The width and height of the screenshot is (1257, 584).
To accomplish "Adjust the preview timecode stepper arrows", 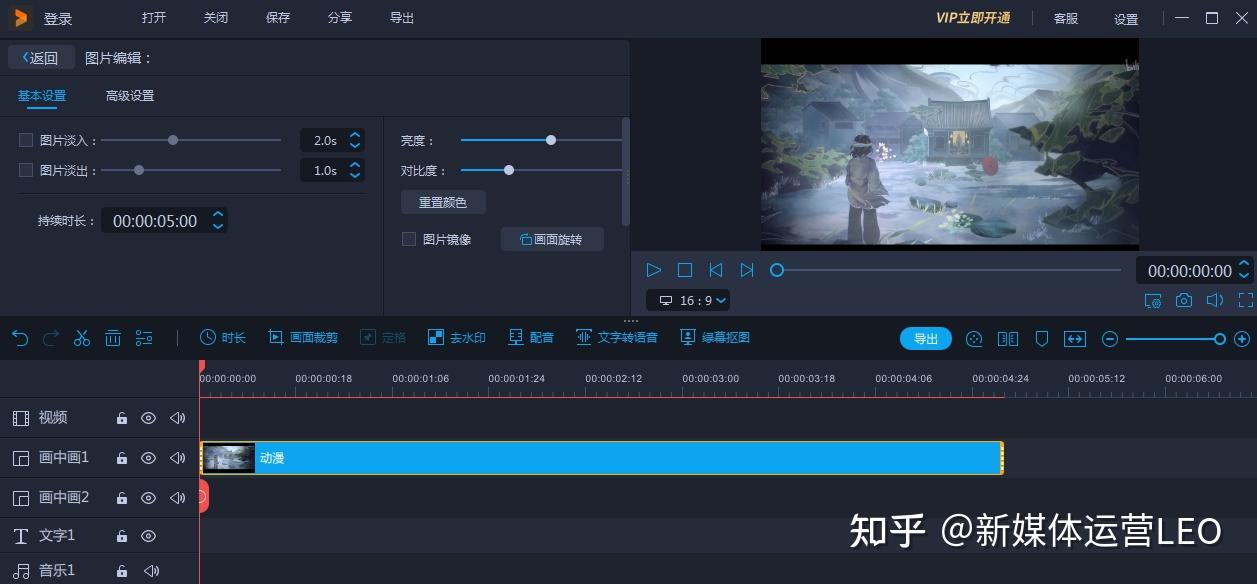I will [1244, 270].
